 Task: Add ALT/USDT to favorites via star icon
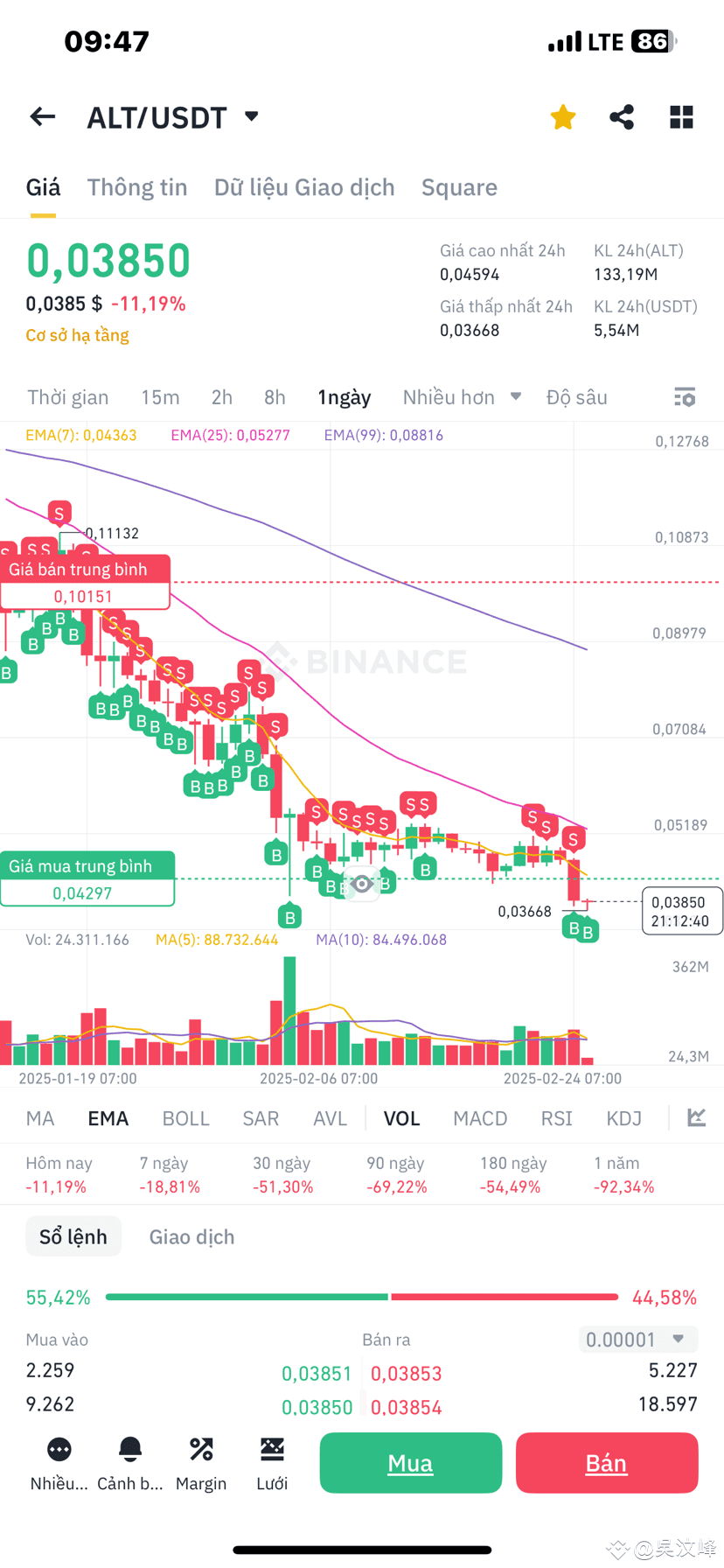click(562, 116)
